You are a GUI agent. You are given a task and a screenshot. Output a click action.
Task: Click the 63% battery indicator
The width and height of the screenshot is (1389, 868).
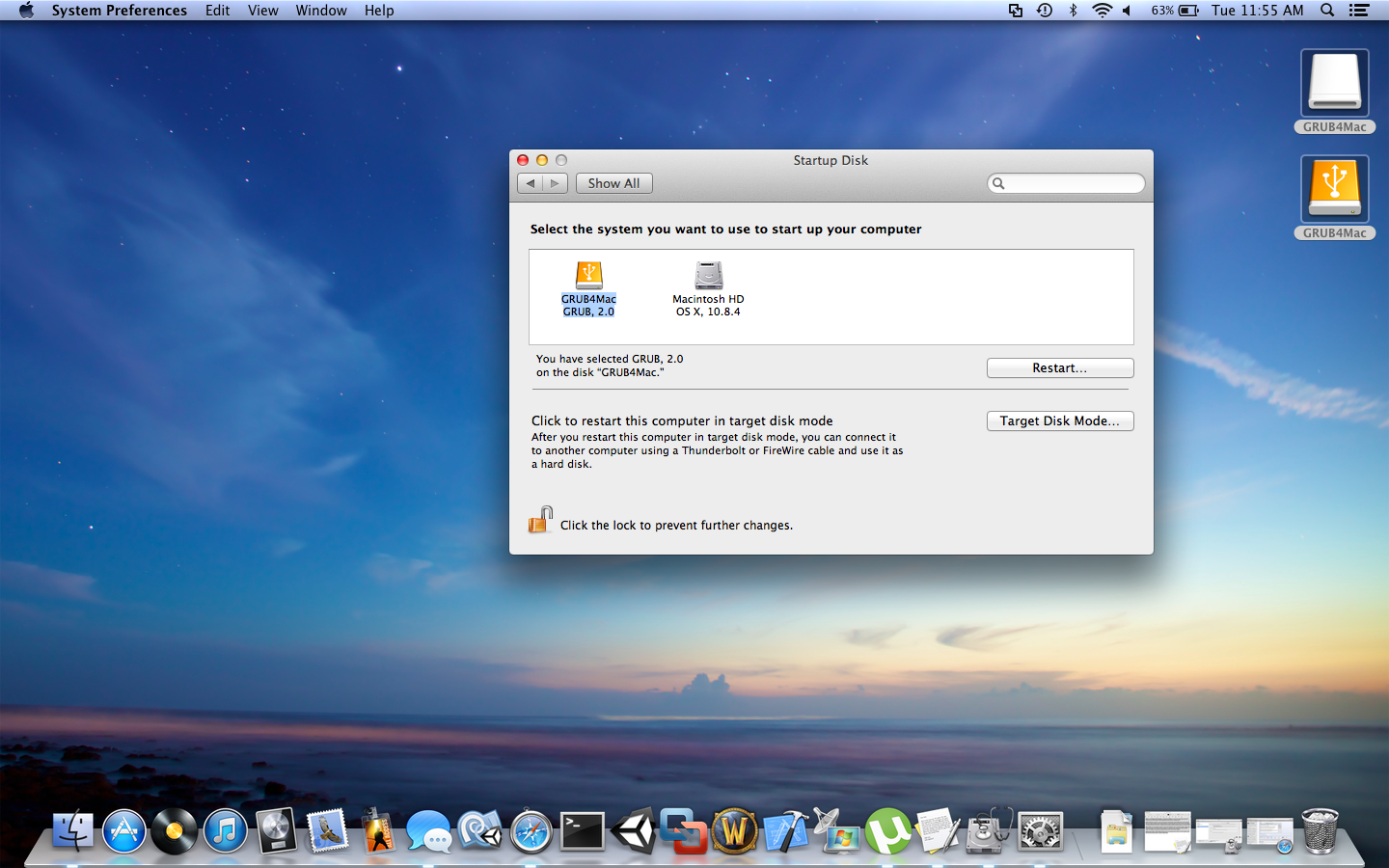(x=1174, y=11)
